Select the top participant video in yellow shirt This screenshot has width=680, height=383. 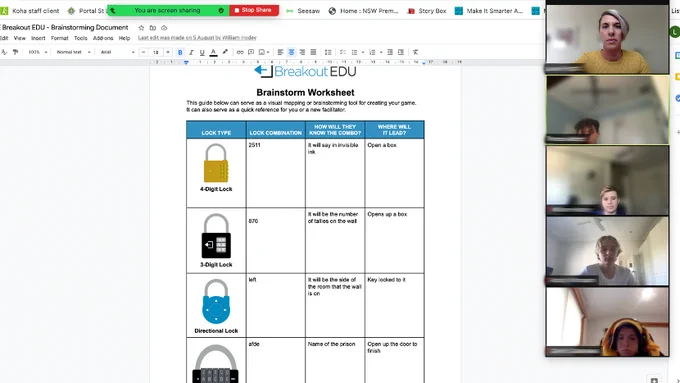click(x=607, y=39)
